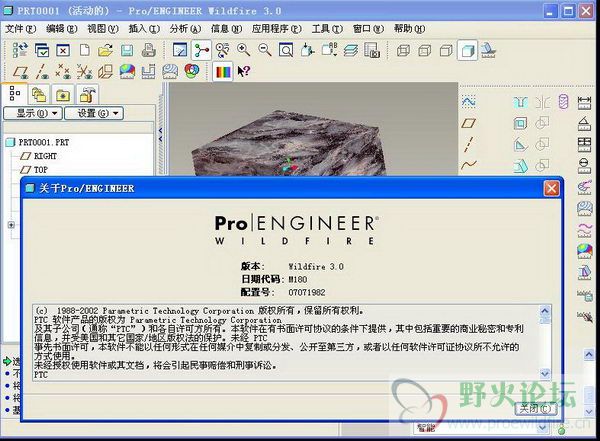Open the 分析(A) menu
Screen dimensions: 600x441
point(185,29)
